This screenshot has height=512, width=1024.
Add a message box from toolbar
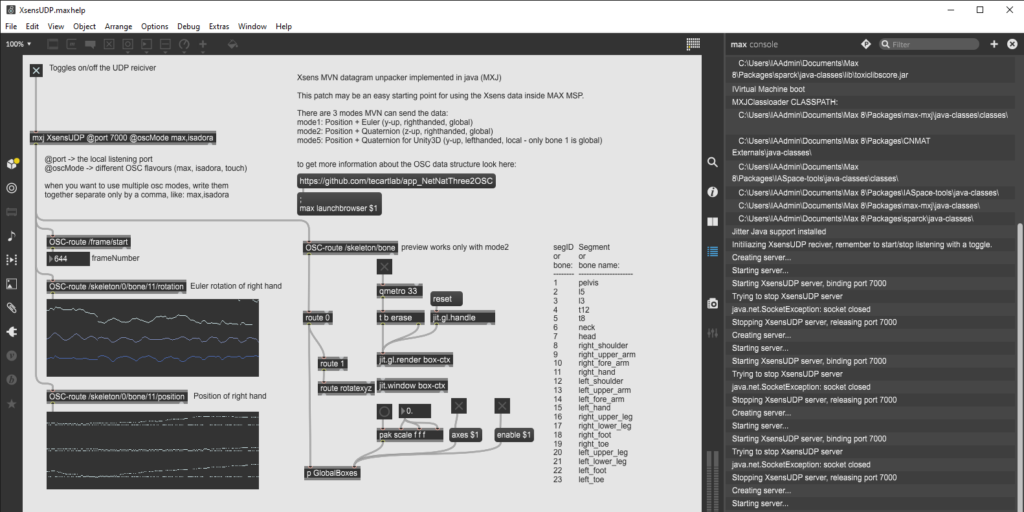[x=71, y=44]
